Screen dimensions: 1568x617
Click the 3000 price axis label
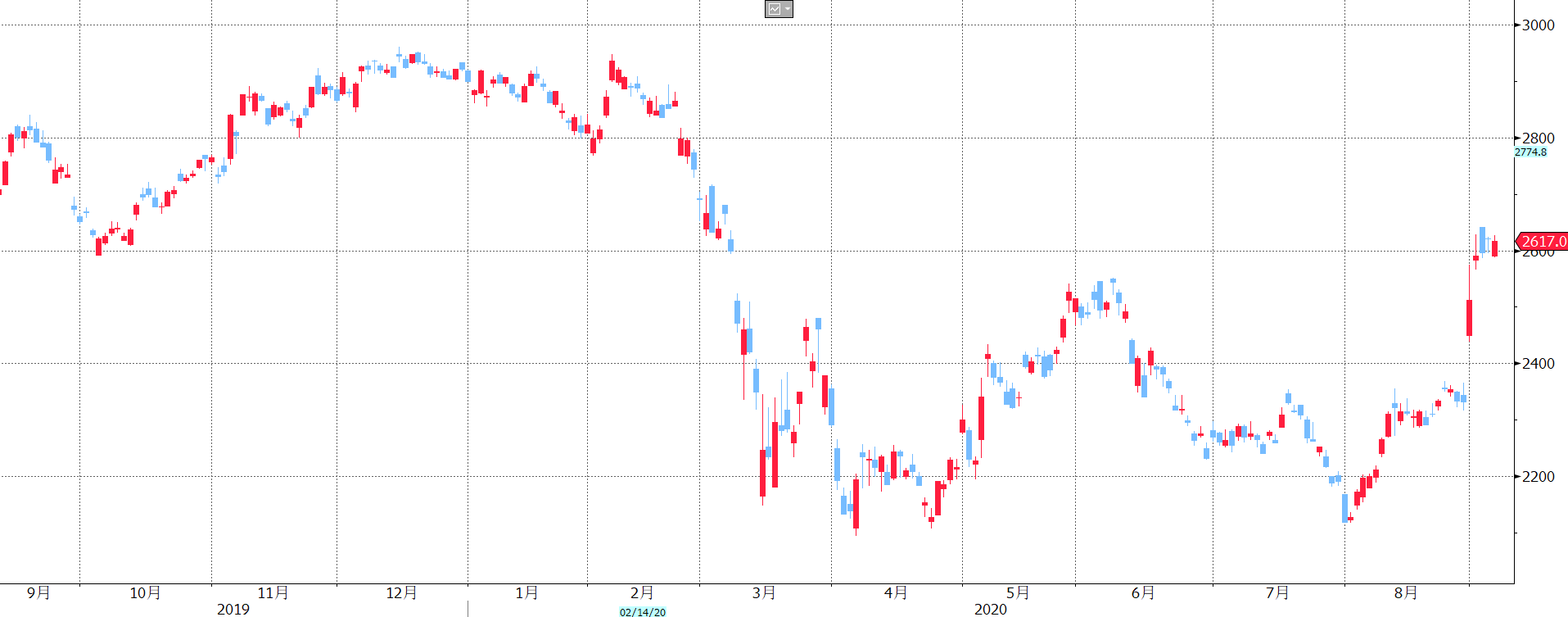(1538, 25)
